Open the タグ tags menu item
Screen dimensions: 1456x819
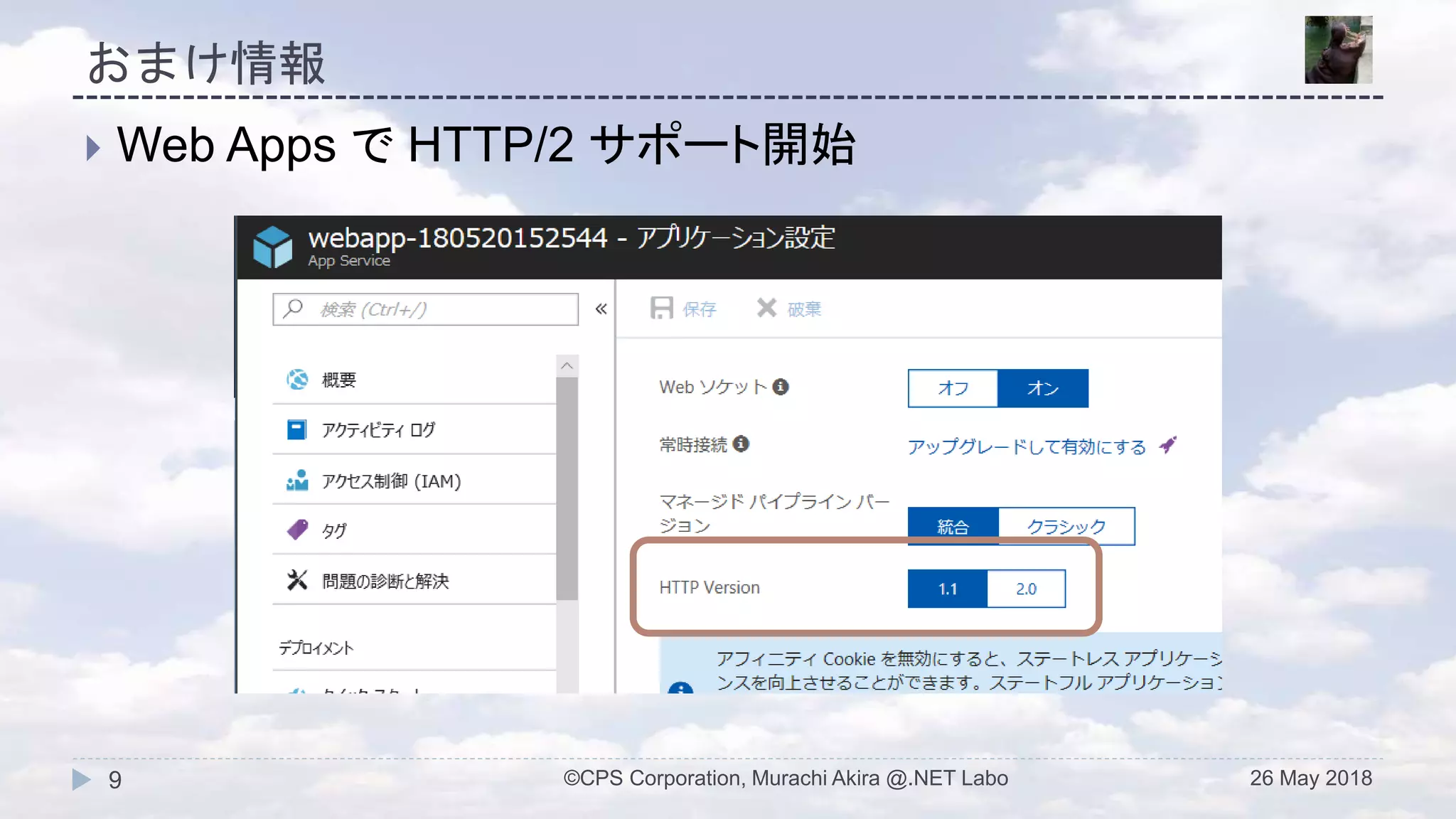click(414, 530)
